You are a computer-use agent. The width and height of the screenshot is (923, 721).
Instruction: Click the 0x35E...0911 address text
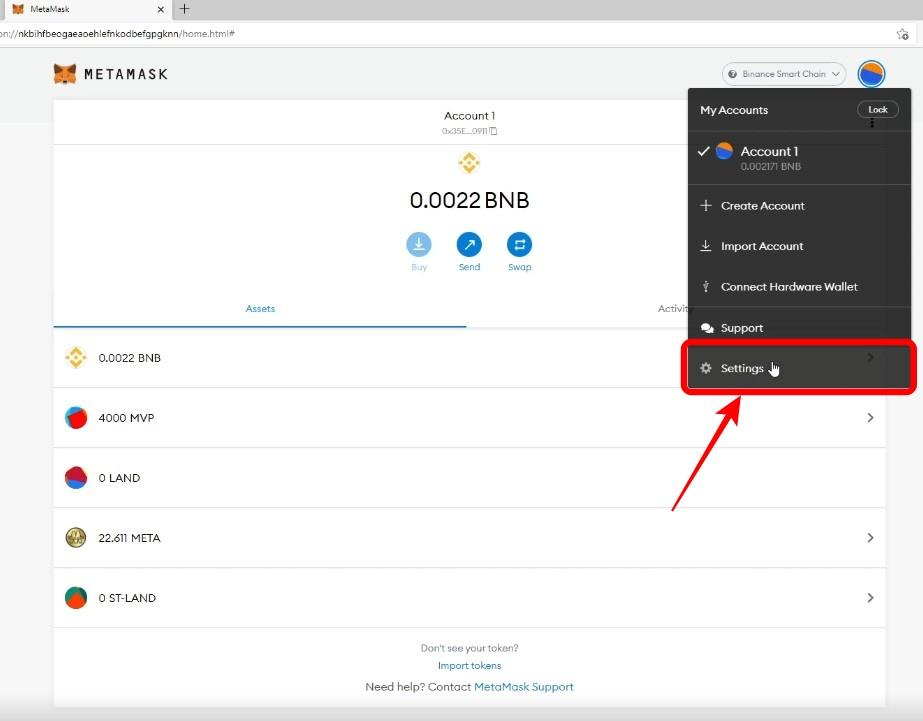[464, 131]
